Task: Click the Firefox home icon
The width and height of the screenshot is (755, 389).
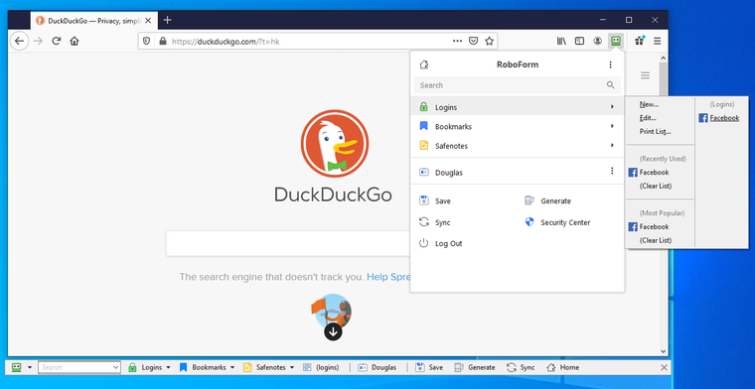Action: (74, 41)
